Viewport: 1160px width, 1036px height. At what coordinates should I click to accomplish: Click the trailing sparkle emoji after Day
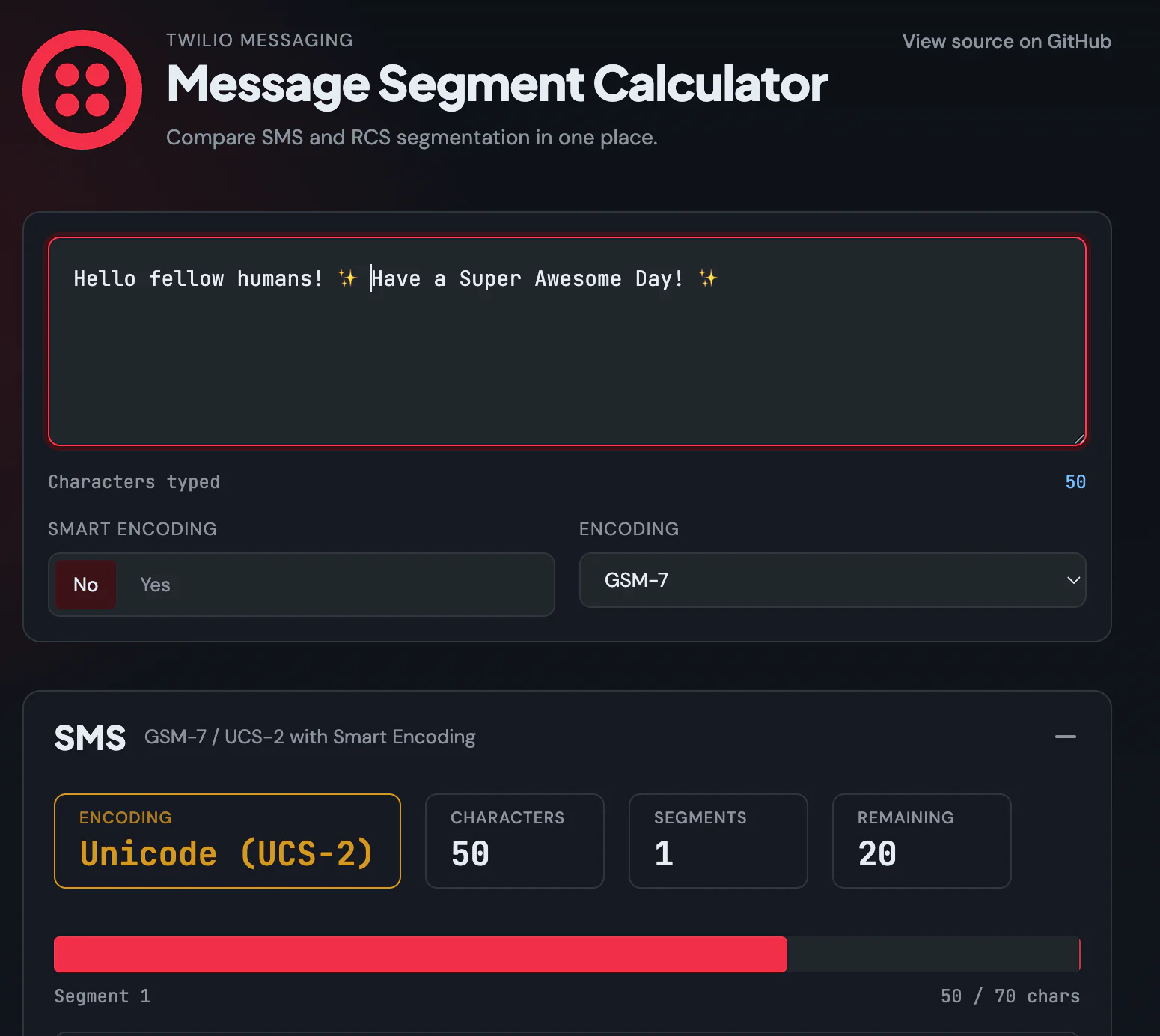[708, 278]
